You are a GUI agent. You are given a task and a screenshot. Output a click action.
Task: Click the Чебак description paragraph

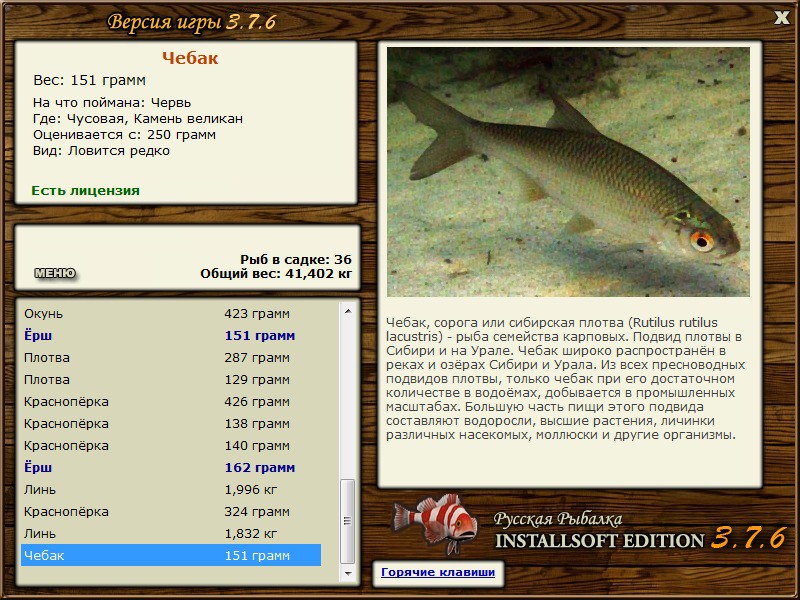pyautogui.click(x=565, y=379)
